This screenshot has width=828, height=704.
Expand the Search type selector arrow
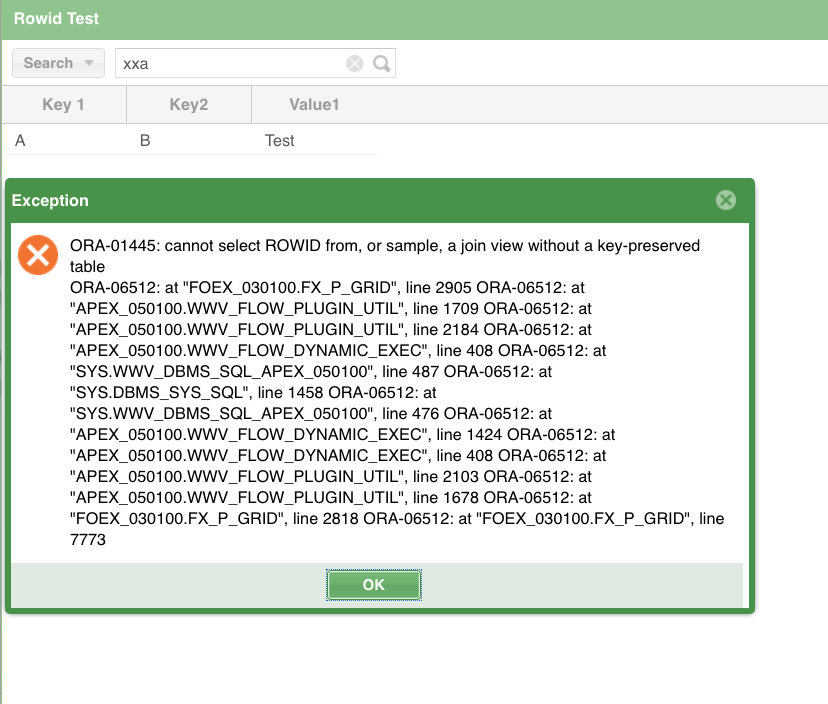click(88, 63)
